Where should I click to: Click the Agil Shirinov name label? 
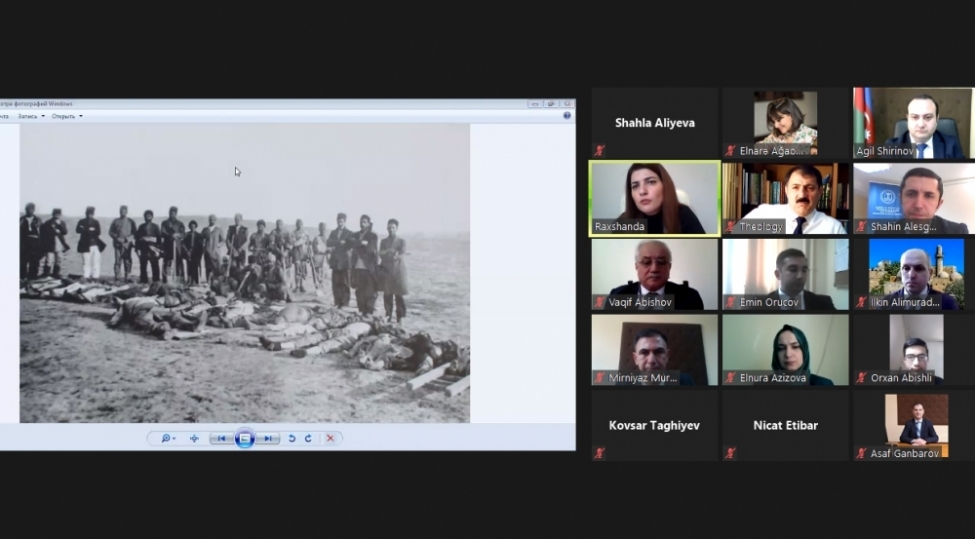(x=885, y=151)
